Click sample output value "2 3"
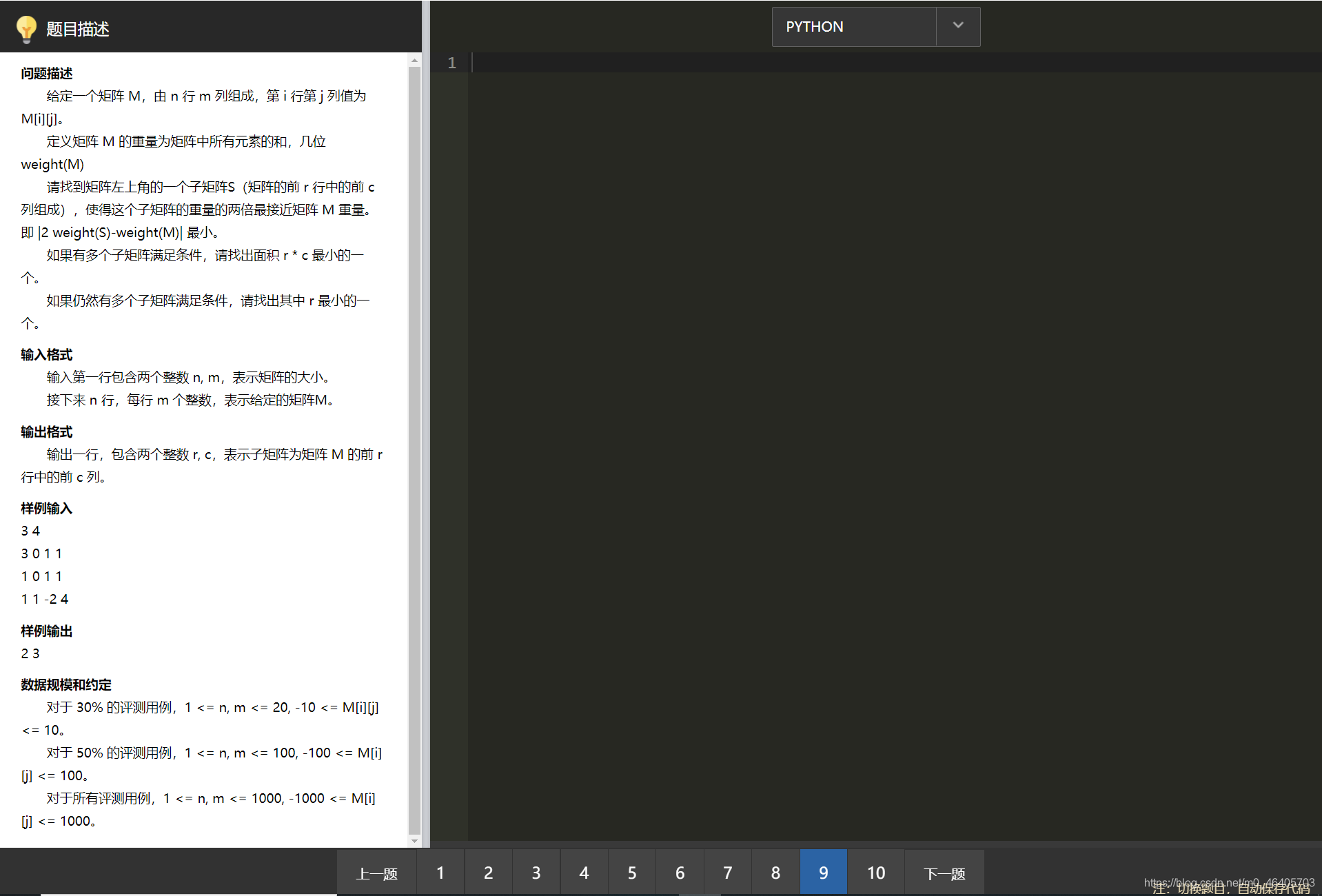1322x896 pixels. [x=30, y=653]
